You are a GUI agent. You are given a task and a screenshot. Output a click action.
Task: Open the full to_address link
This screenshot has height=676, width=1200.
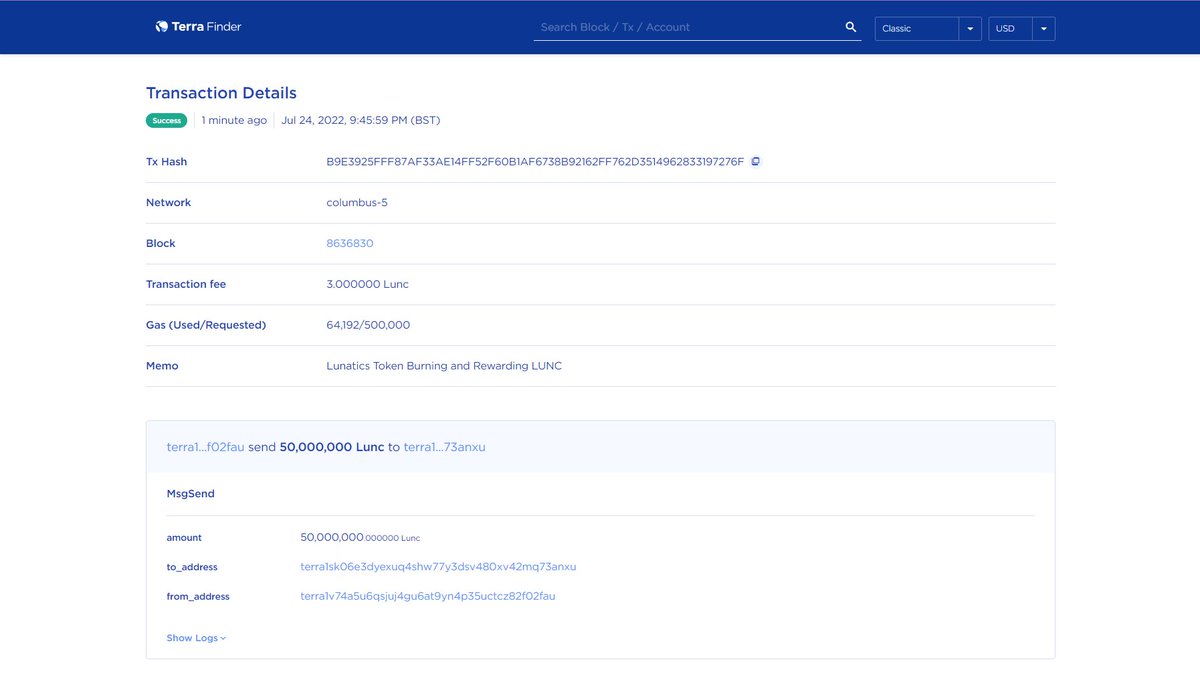438,567
